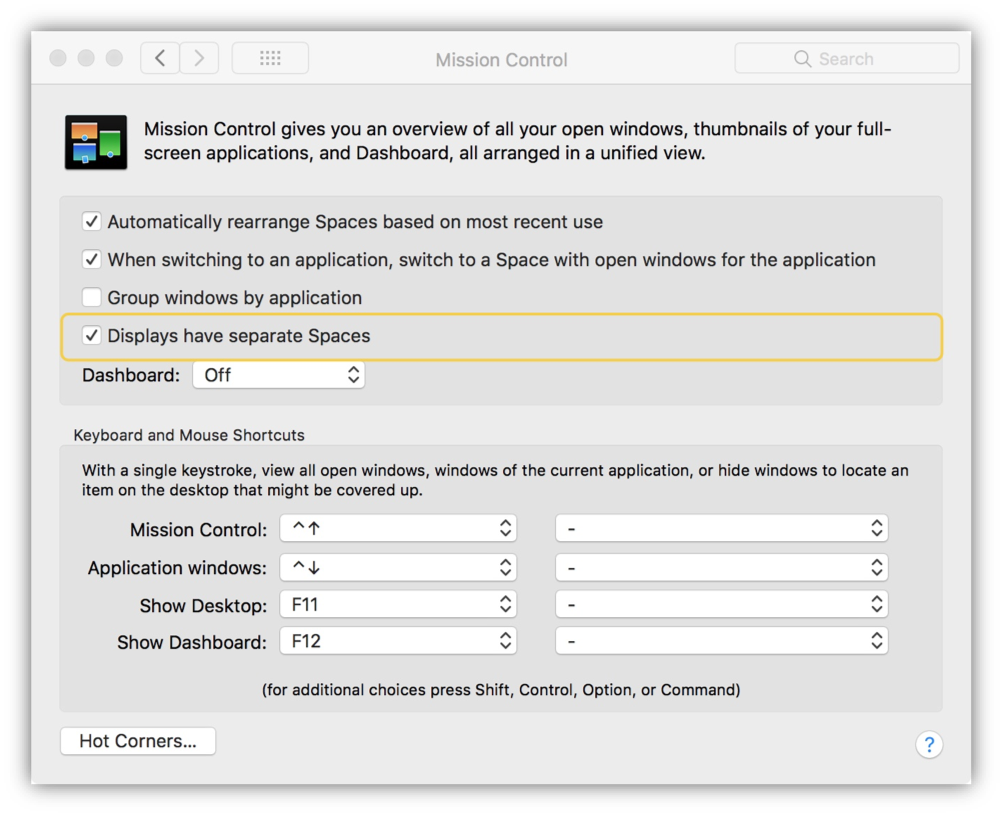Open Application windows mouse shortcut dropdown
The width and height of the screenshot is (1002, 814).
coord(721,568)
